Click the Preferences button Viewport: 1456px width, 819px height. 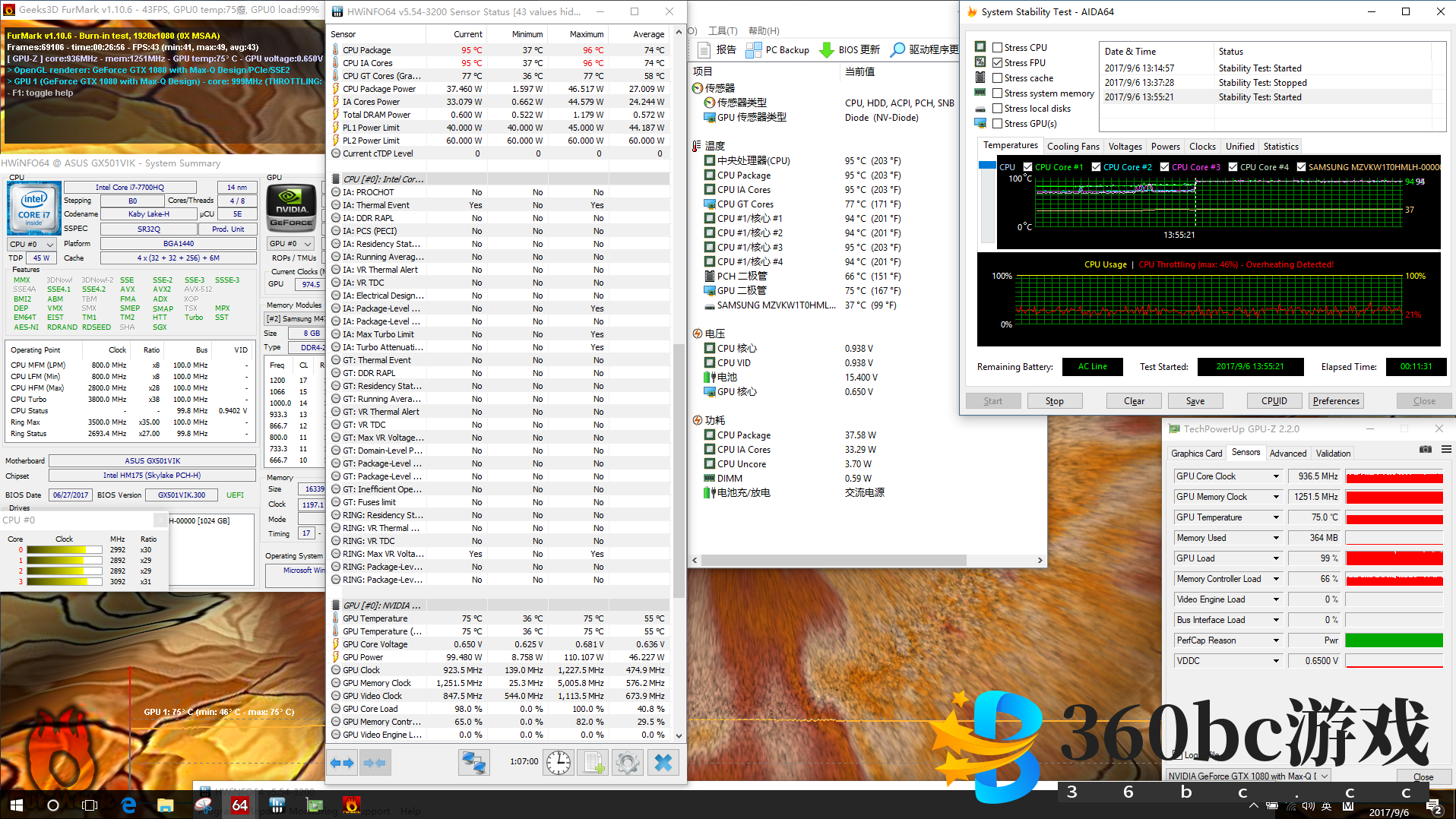1335,401
